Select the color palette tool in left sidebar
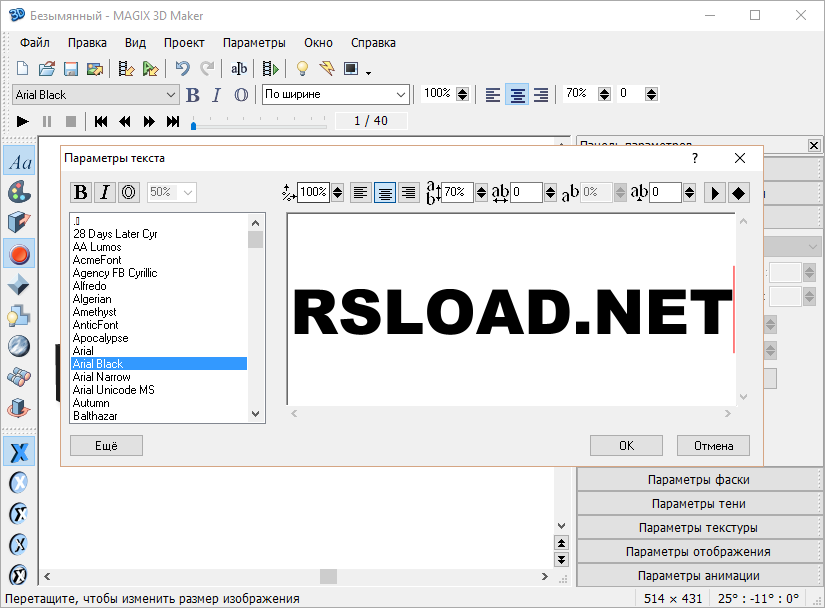The height and width of the screenshot is (608, 825). tap(19, 192)
